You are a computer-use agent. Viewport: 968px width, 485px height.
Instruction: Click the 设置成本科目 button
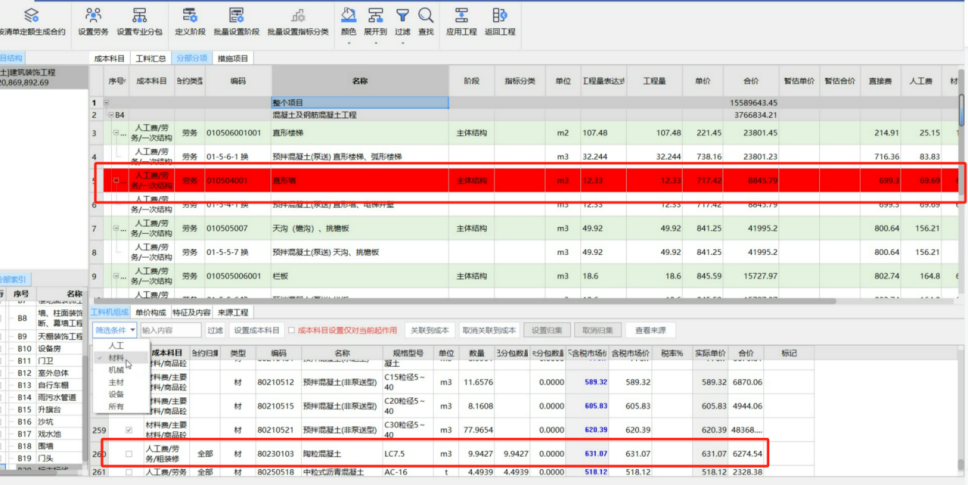click(257, 331)
